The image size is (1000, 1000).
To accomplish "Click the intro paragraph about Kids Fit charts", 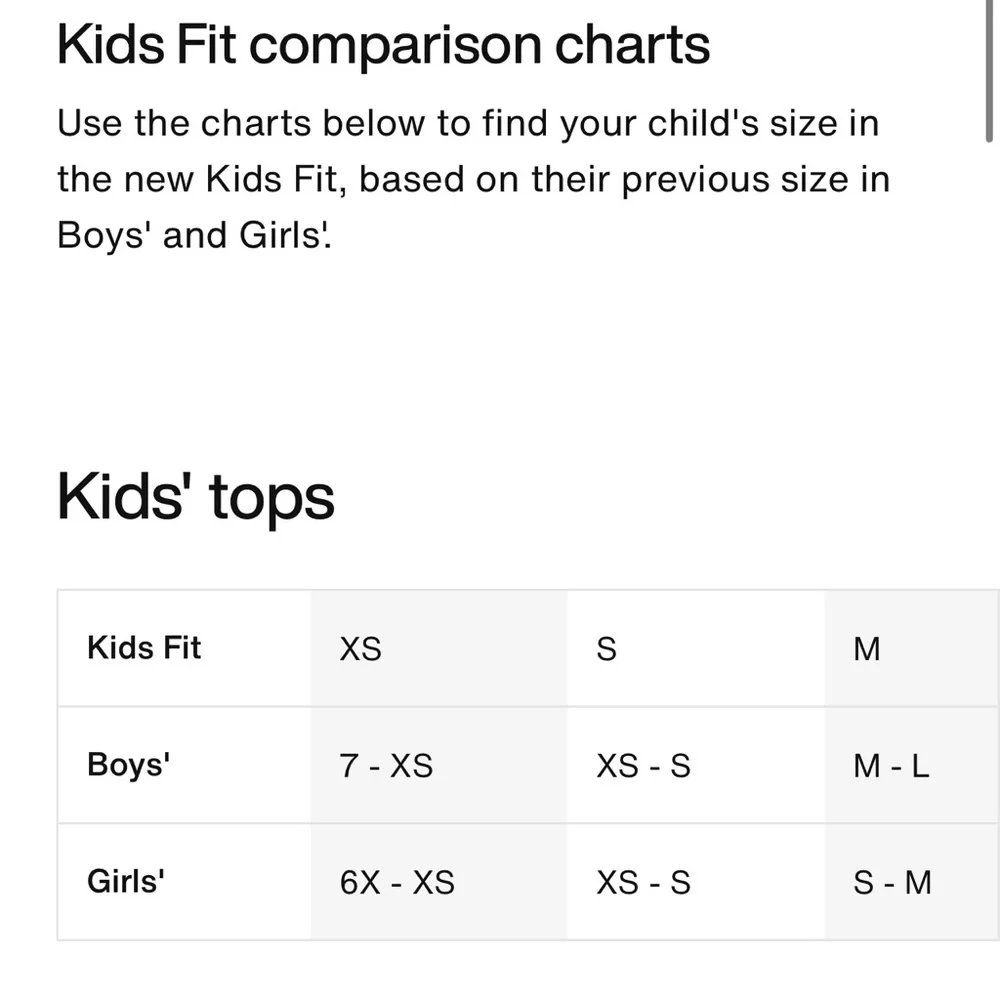I will pos(473,179).
